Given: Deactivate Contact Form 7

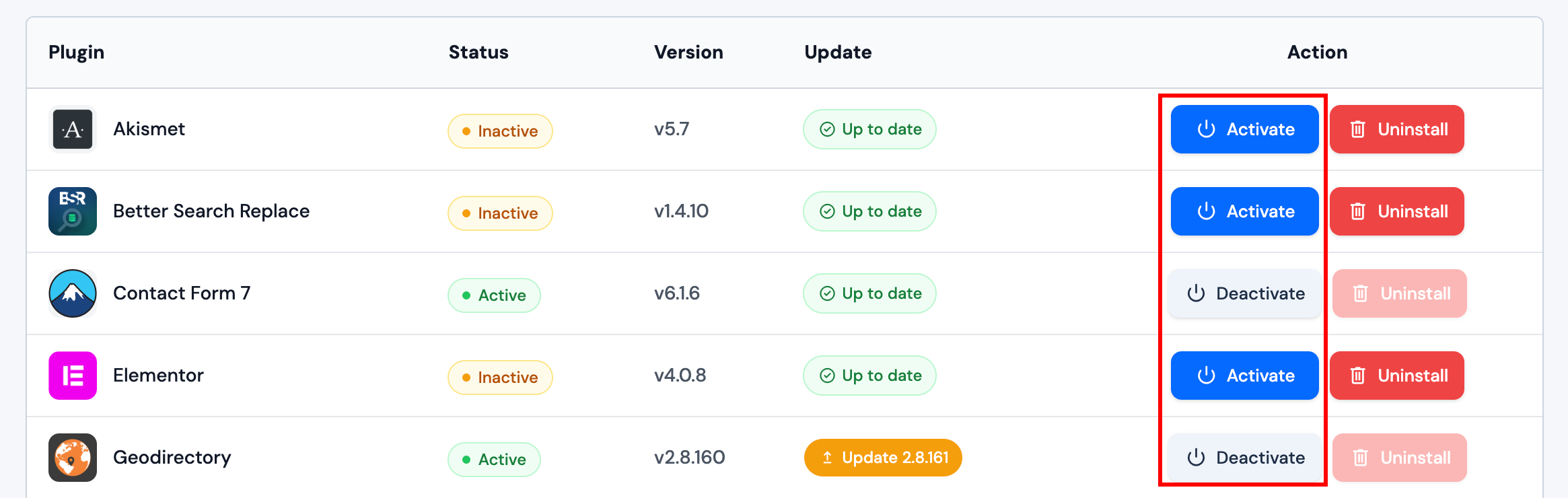Looking at the screenshot, I should (1245, 293).
